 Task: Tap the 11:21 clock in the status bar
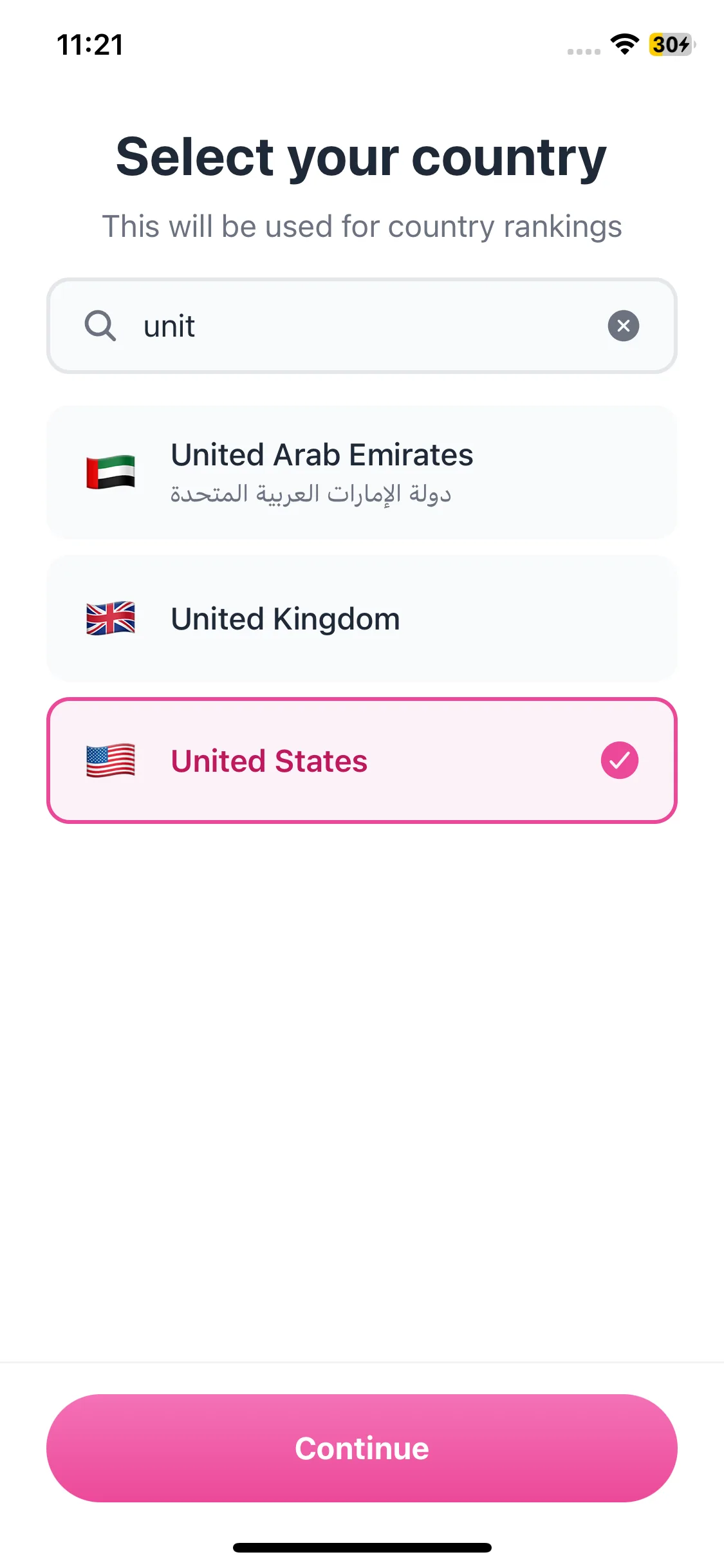point(90,45)
